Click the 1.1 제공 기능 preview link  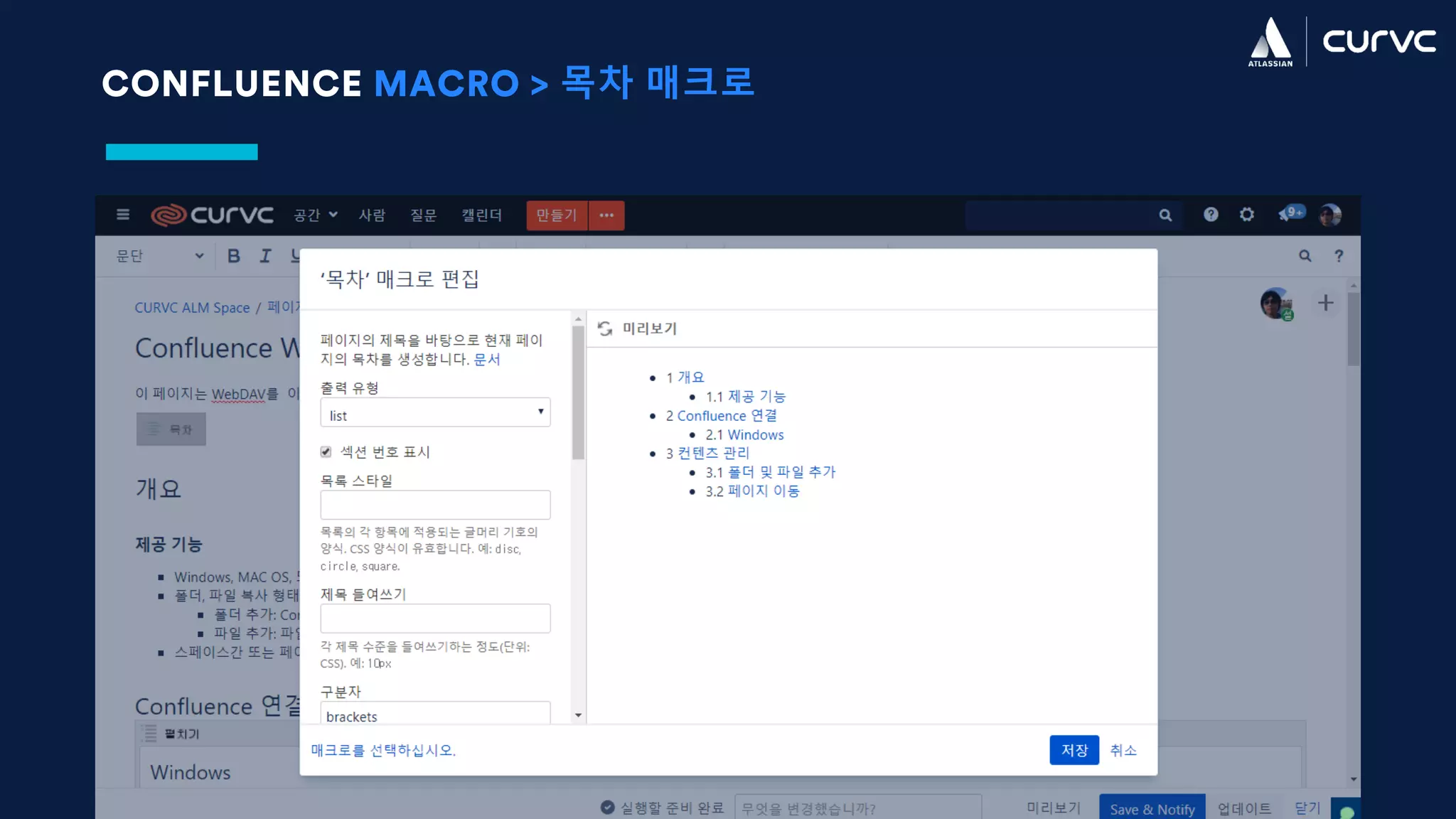(756, 396)
